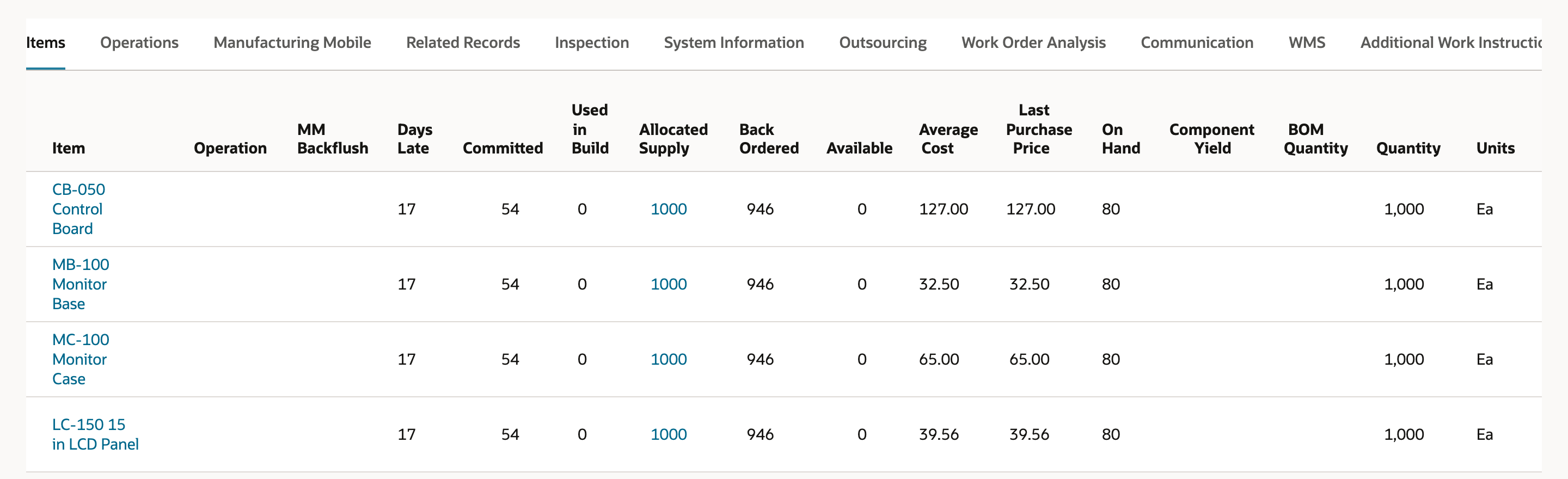Image resolution: width=1568 pixels, height=479 pixels.
Task: Open the System Information tab
Action: pos(733,42)
